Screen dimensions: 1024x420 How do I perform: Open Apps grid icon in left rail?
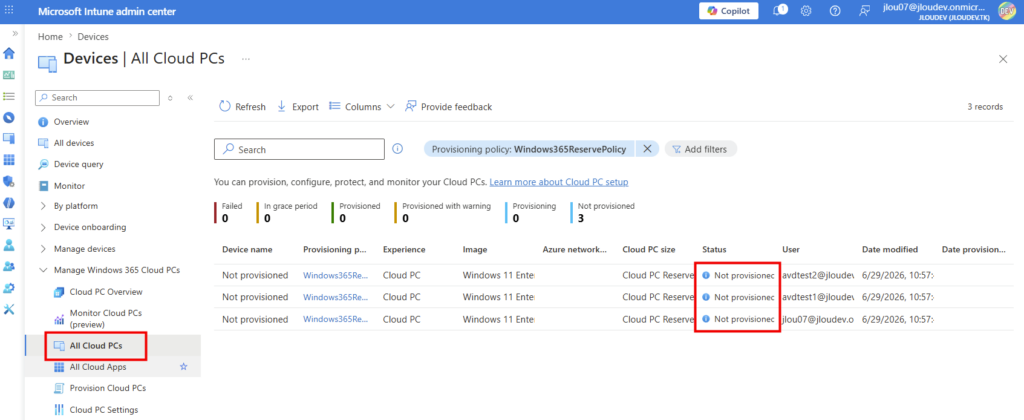click(x=9, y=160)
